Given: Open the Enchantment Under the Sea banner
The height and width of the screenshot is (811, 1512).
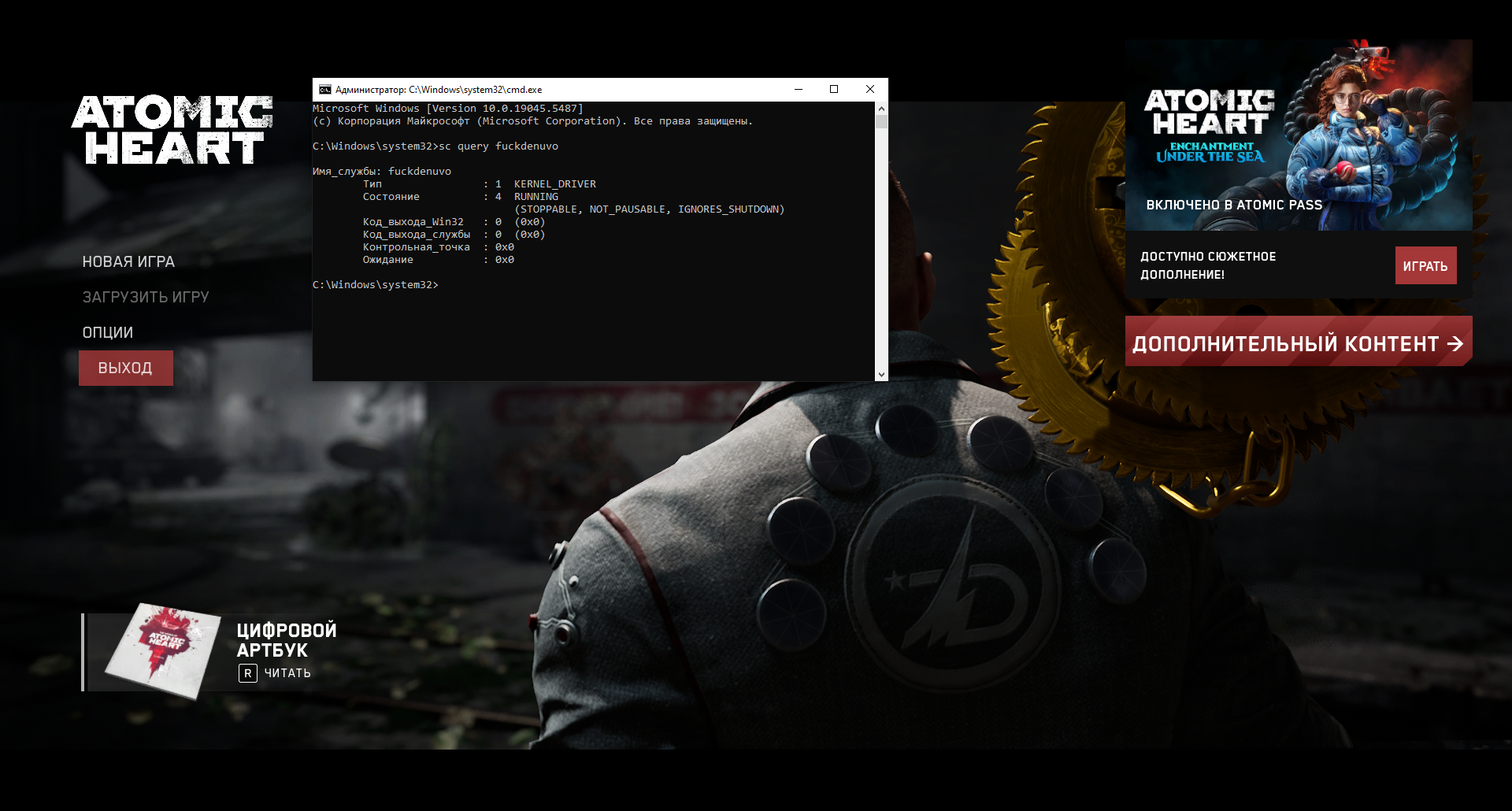Looking at the screenshot, I should click(x=1299, y=135).
